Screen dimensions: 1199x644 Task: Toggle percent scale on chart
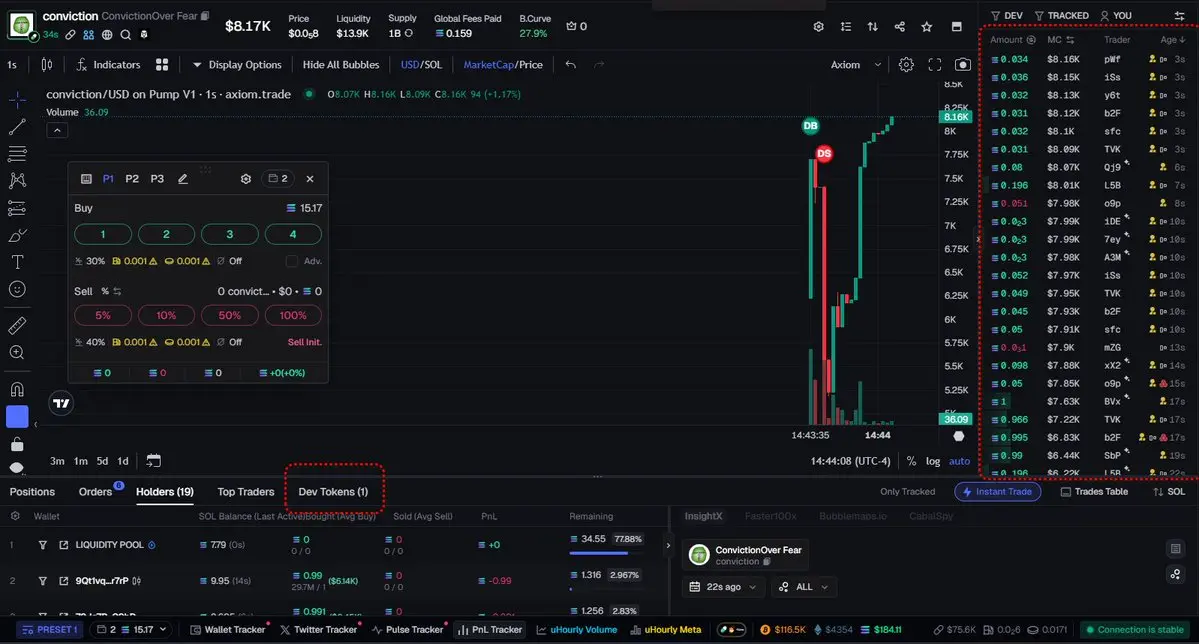click(911, 461)
